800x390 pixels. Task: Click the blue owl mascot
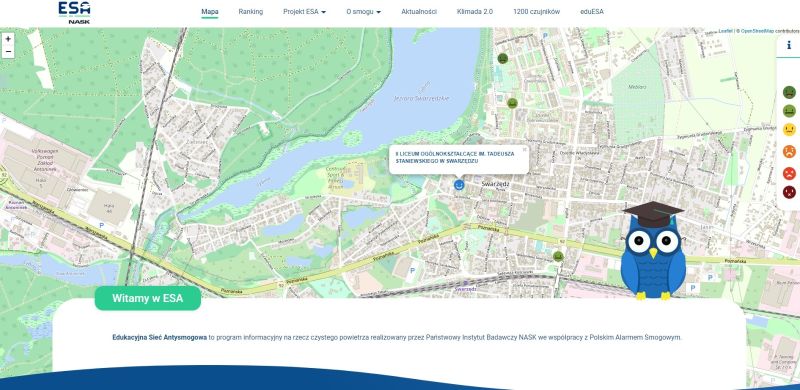pos(653,250)
